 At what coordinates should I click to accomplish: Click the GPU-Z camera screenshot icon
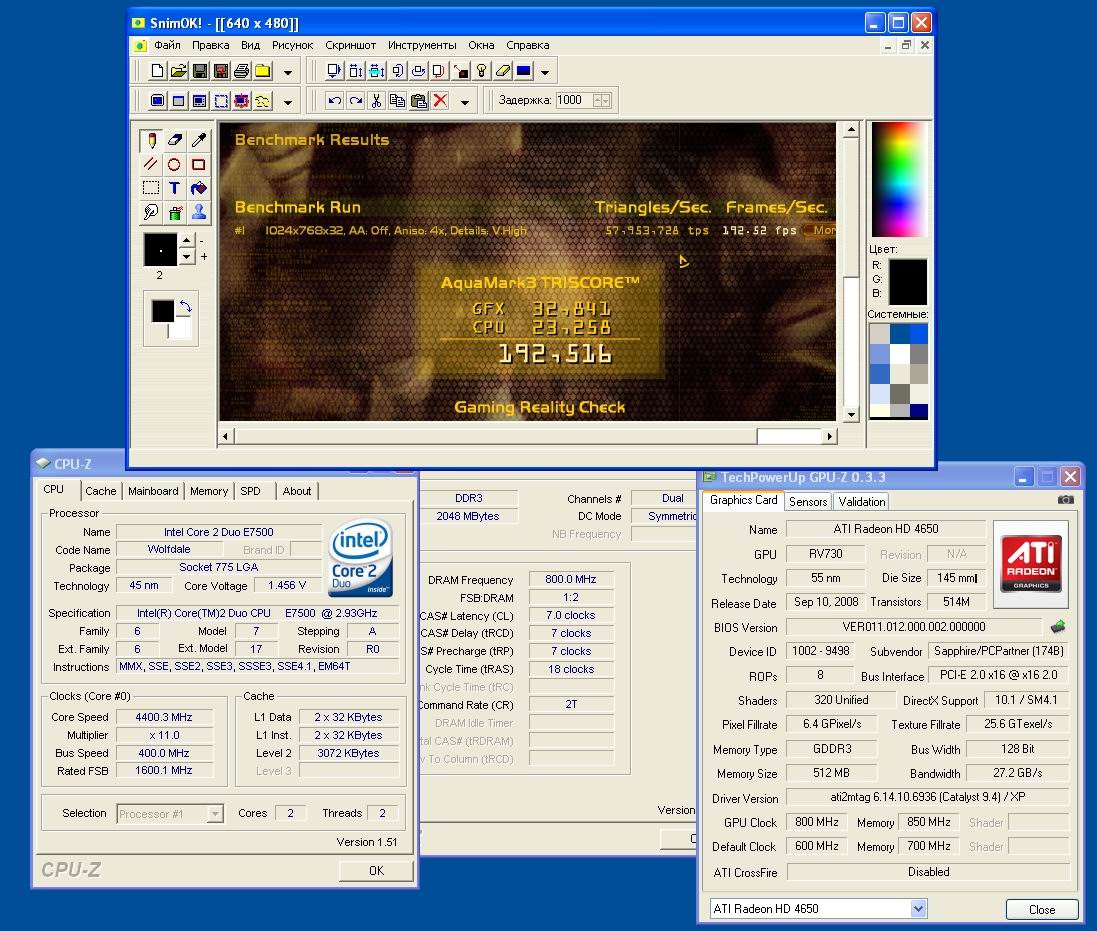[1066, 499]
